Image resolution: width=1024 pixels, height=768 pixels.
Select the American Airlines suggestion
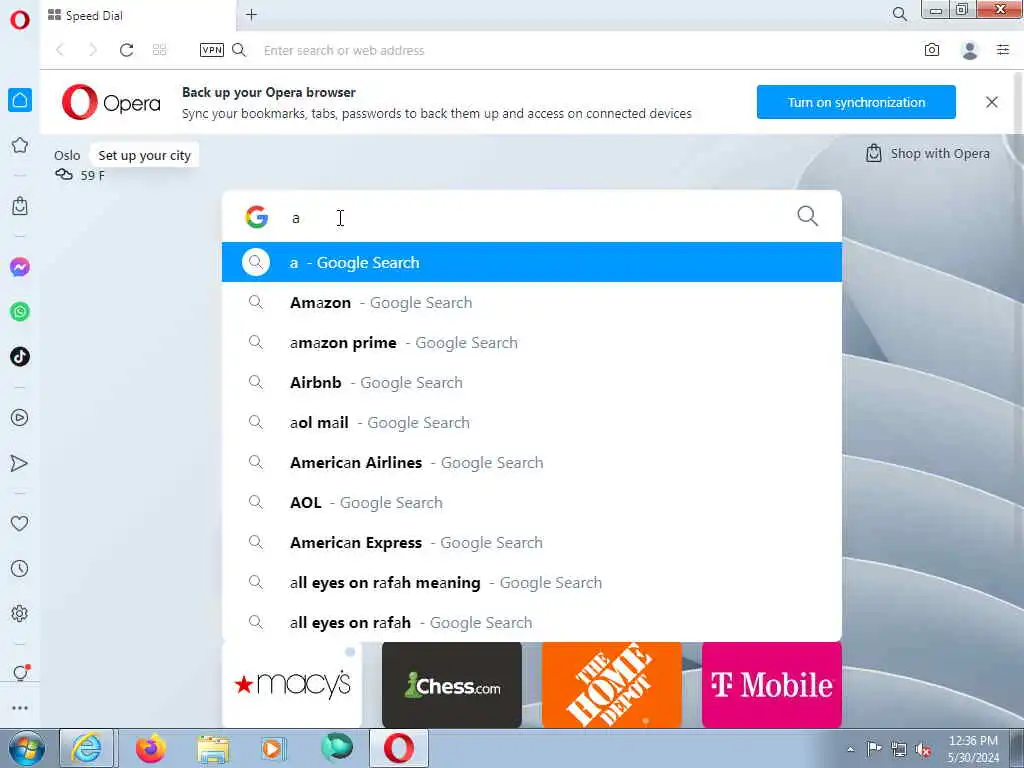532,462
